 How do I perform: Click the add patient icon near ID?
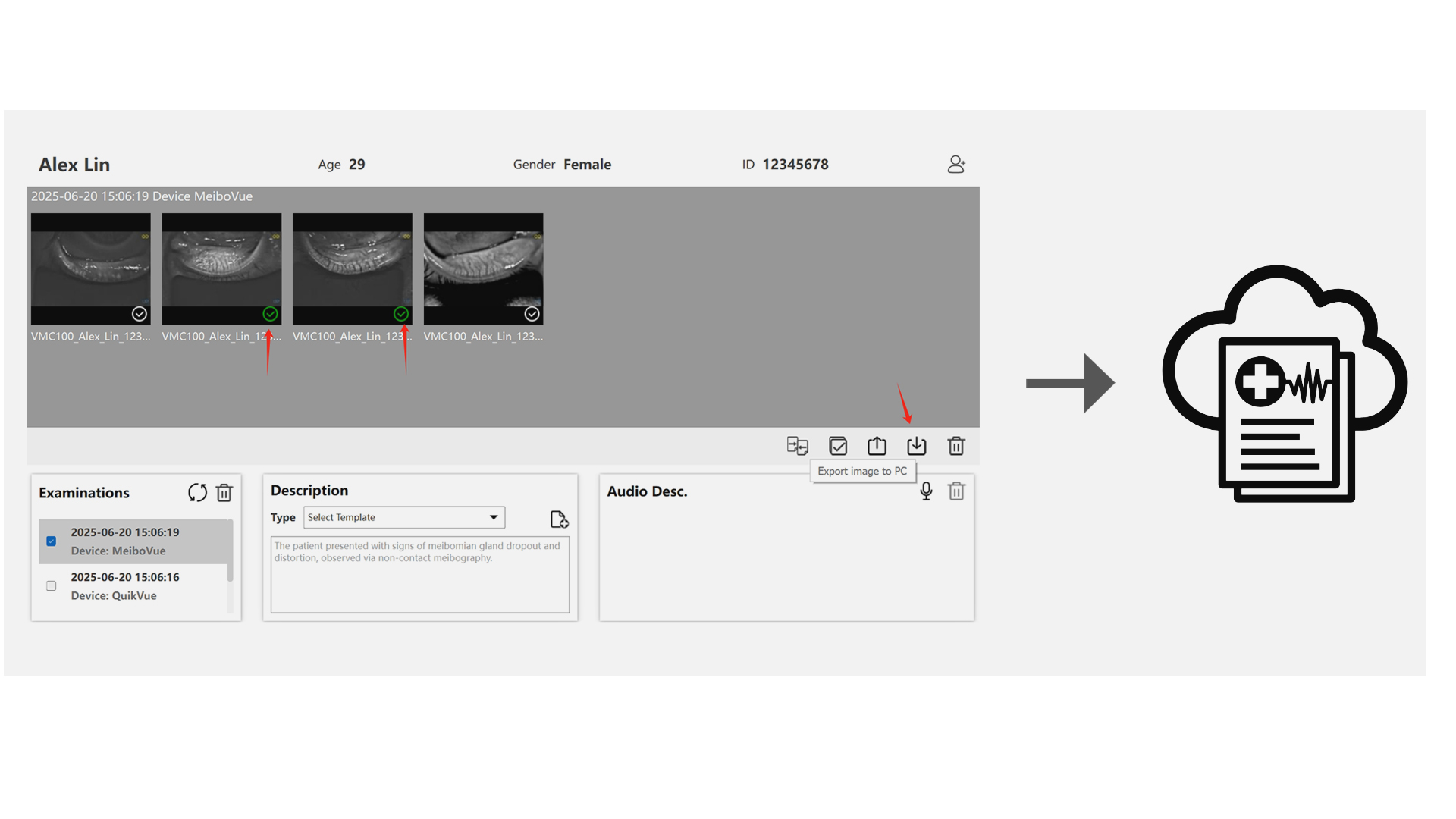click(956, 165)
